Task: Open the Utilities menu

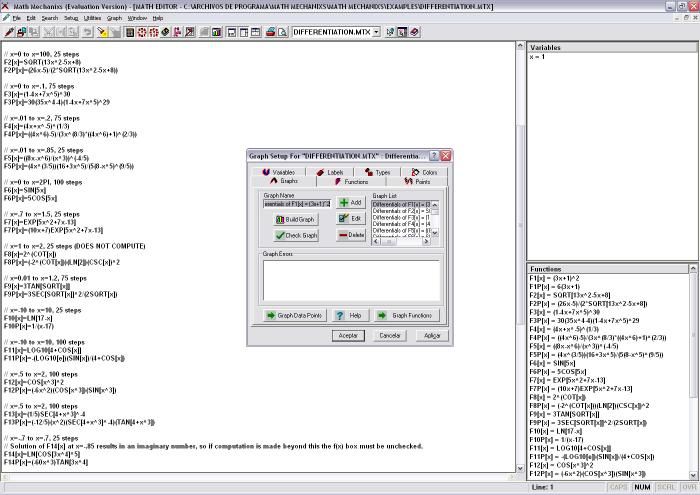Action: [92, 18]
